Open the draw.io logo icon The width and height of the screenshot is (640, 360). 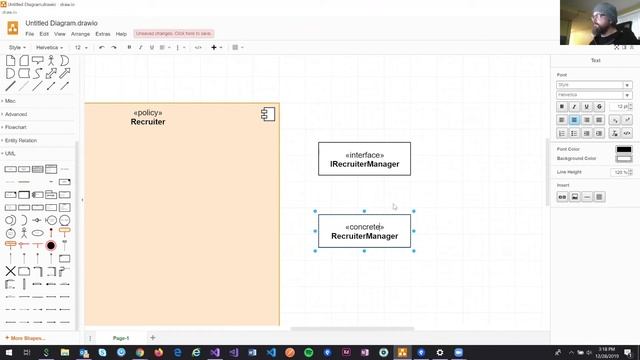click(x=13, y=28)
